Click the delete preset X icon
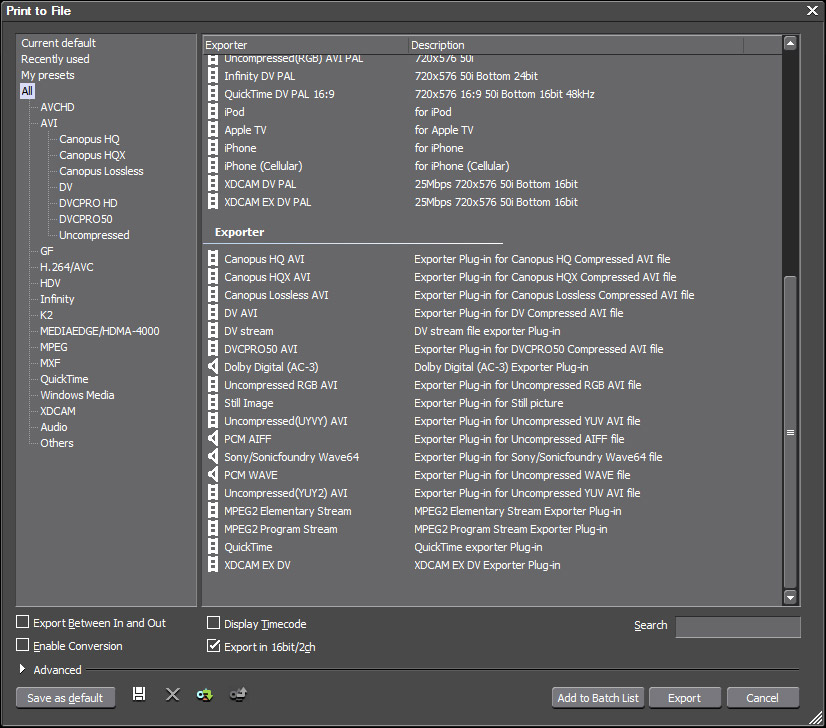Viewport: 826px width, 728px height. click(172, 694)
